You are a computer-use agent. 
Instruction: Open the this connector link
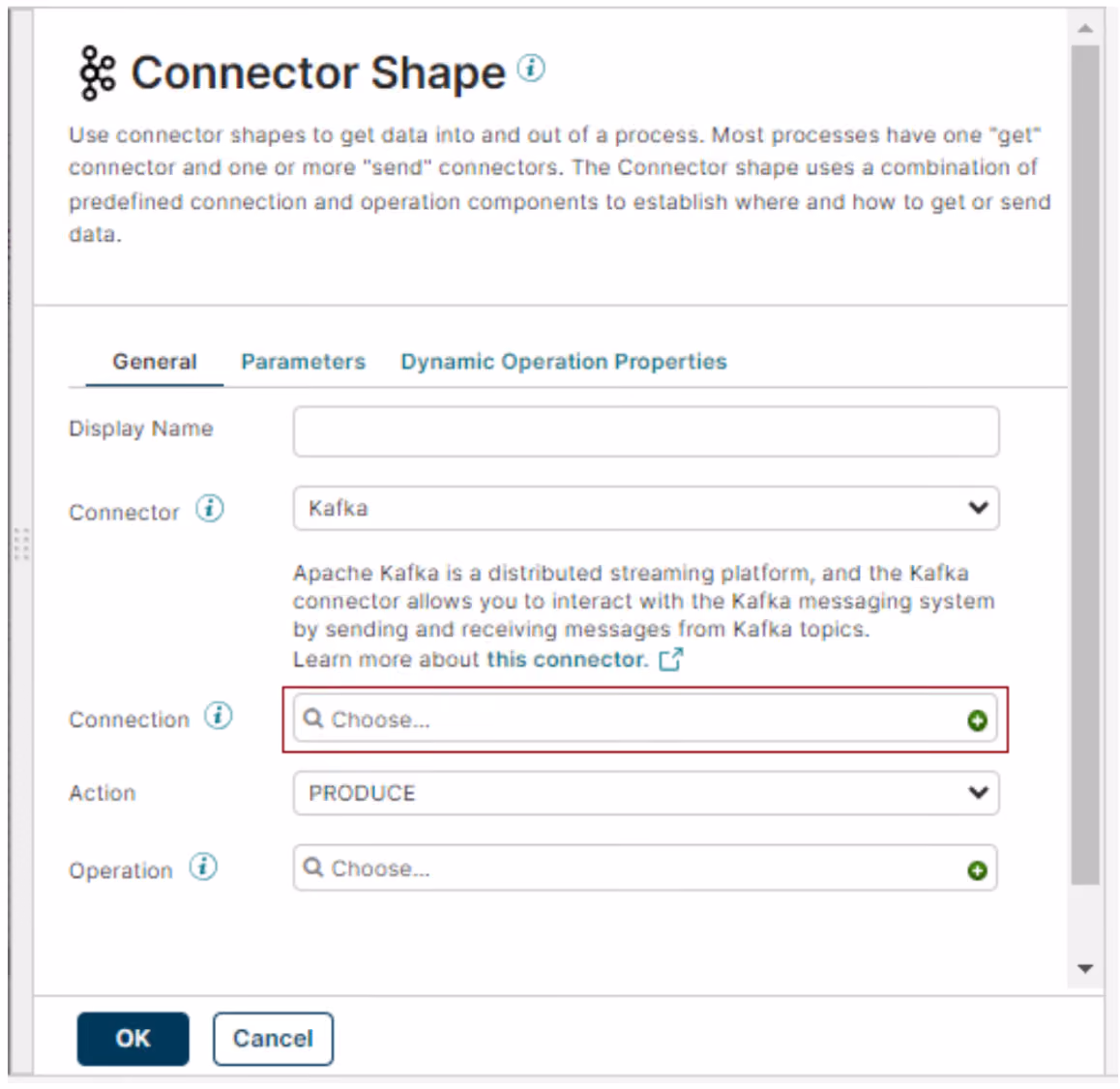click(567, 660)
